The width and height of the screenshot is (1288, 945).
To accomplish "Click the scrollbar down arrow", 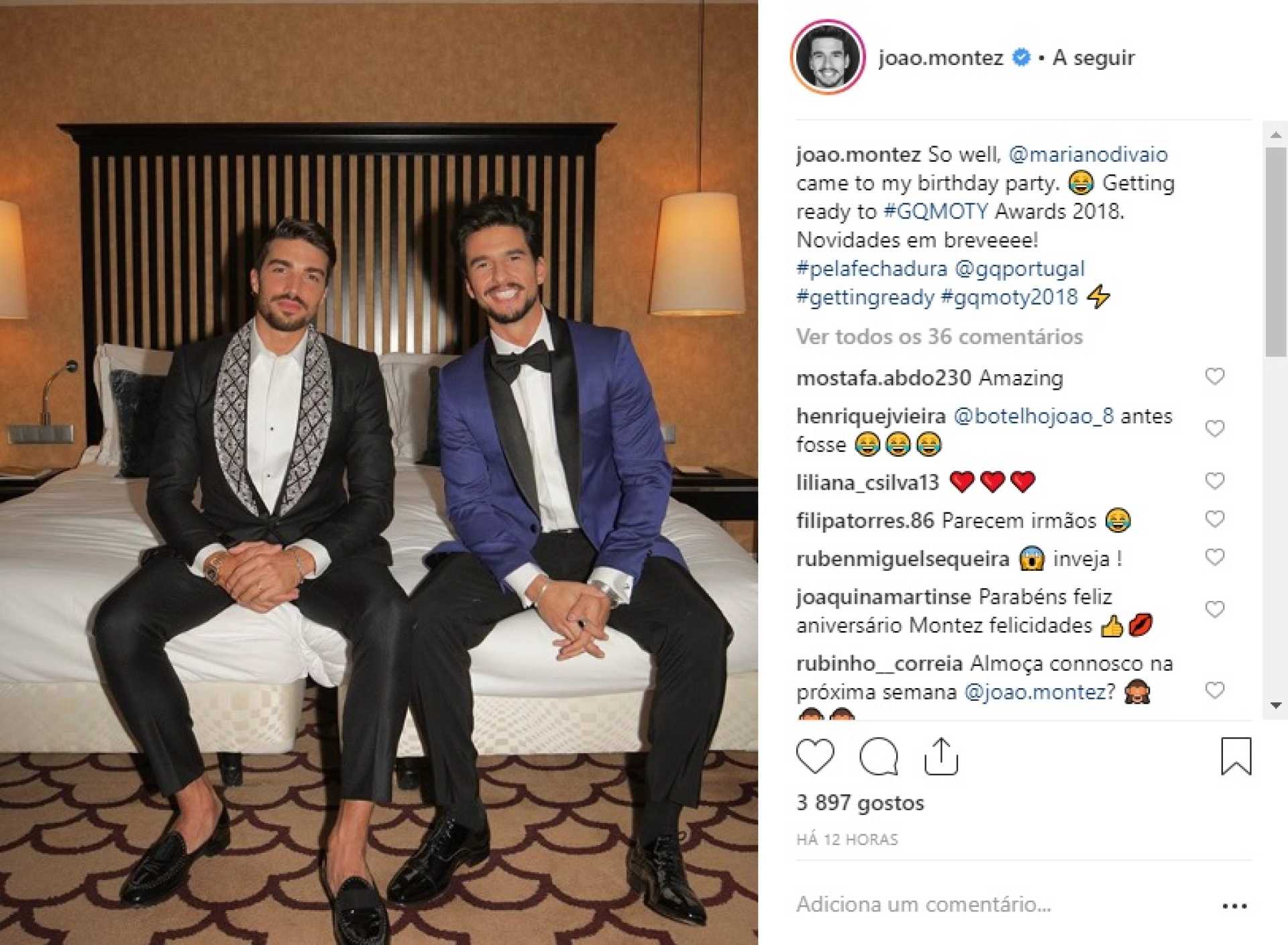I will (1276, 706).
